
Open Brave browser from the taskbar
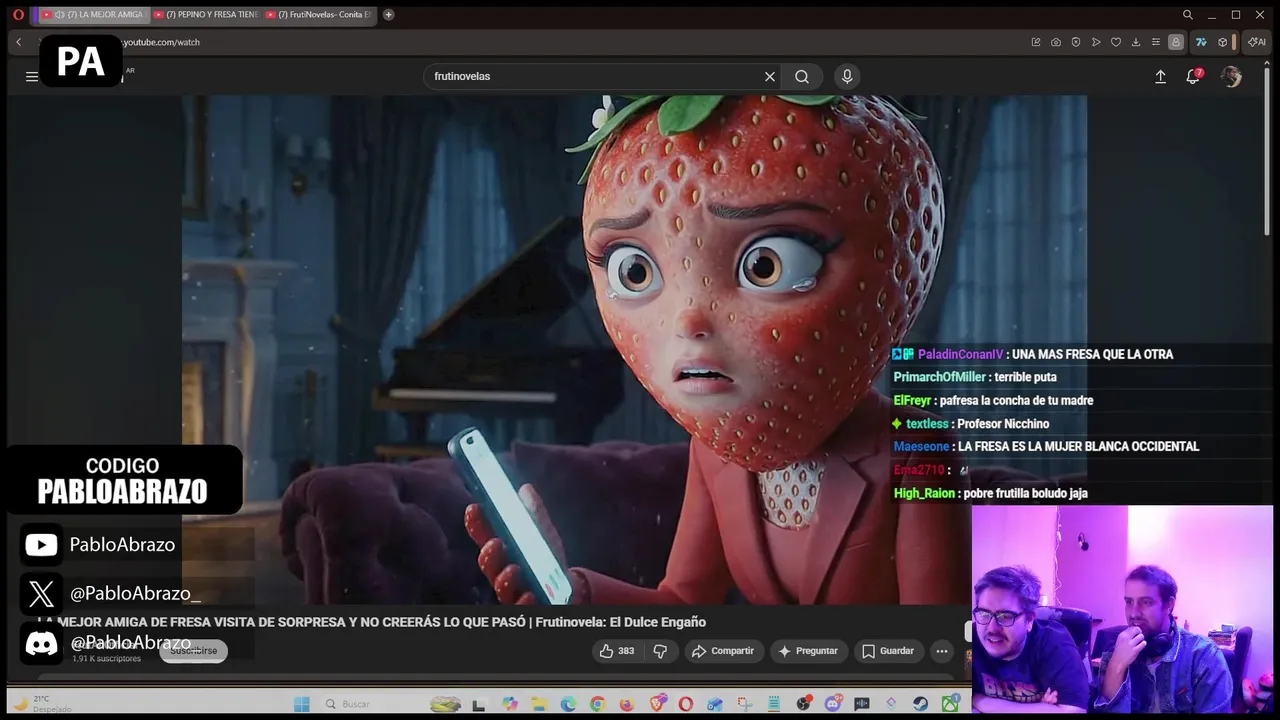click(657, 704)
